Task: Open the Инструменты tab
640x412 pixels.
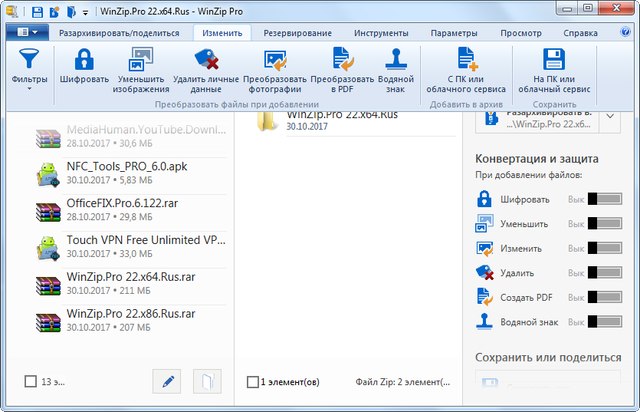Action: pyautogui.click(x=381, y=33)
